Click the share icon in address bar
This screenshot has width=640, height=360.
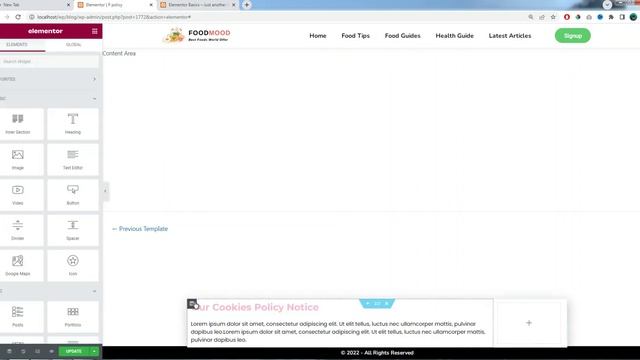[542, 17]
